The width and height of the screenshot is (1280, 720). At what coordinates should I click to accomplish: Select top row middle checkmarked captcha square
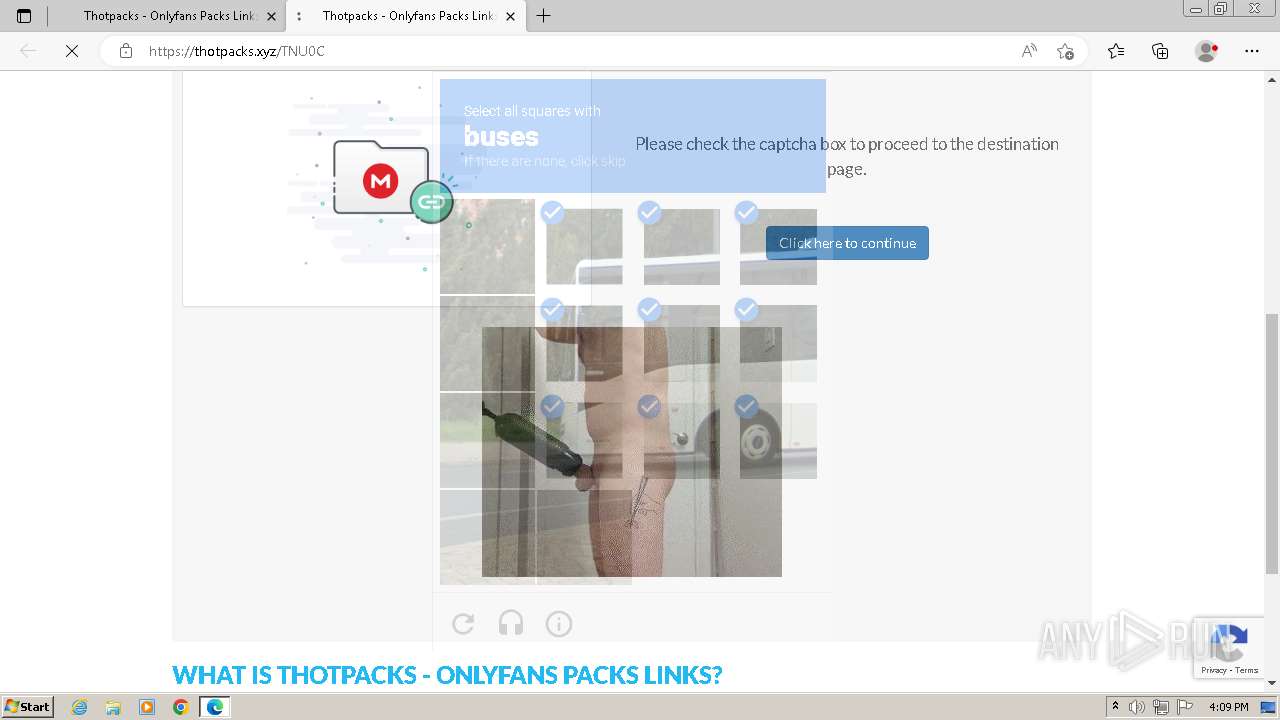(x=682, y=246)
